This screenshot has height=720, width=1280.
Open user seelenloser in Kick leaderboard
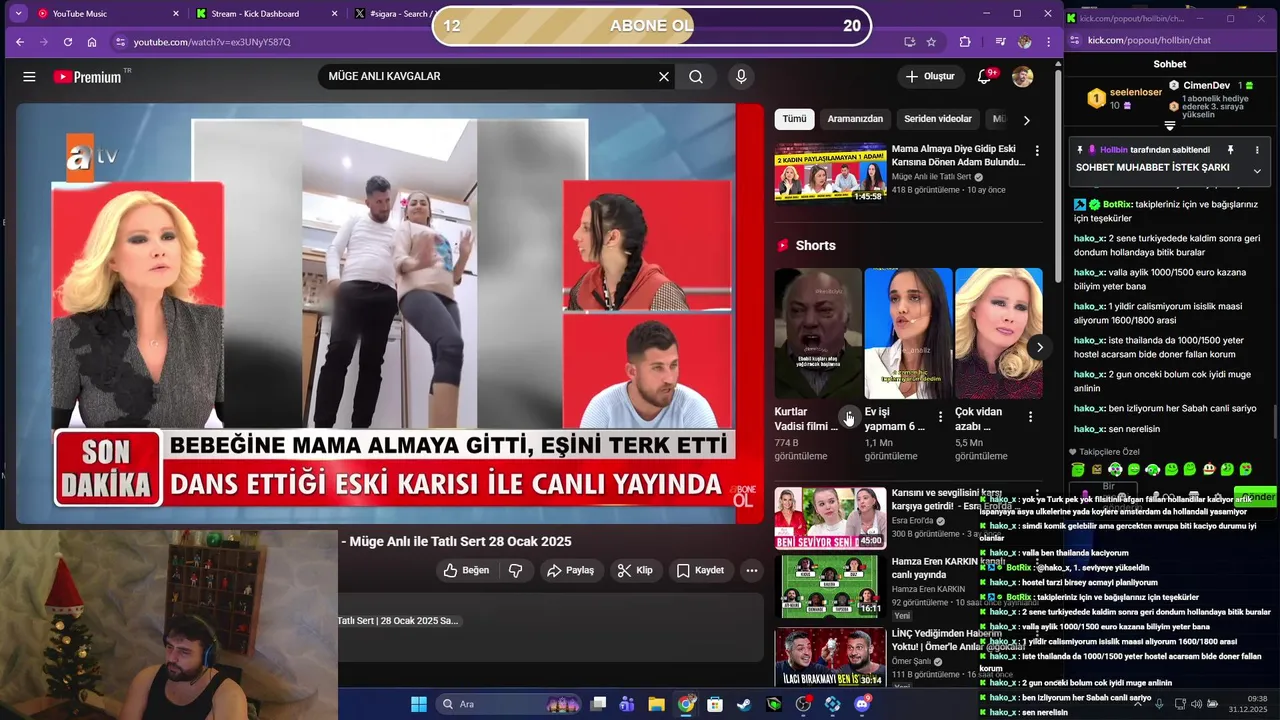click(x=1136, y=92)
